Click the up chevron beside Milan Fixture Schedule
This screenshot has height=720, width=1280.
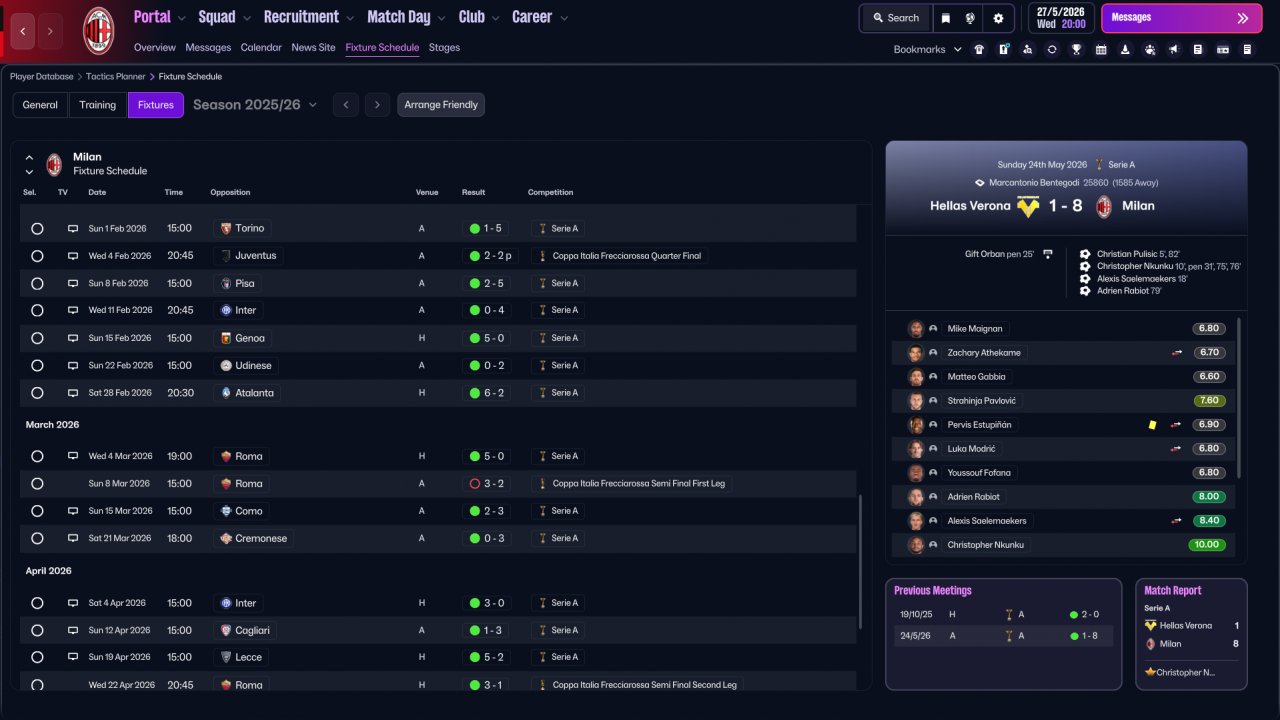[x=29, y=158]
